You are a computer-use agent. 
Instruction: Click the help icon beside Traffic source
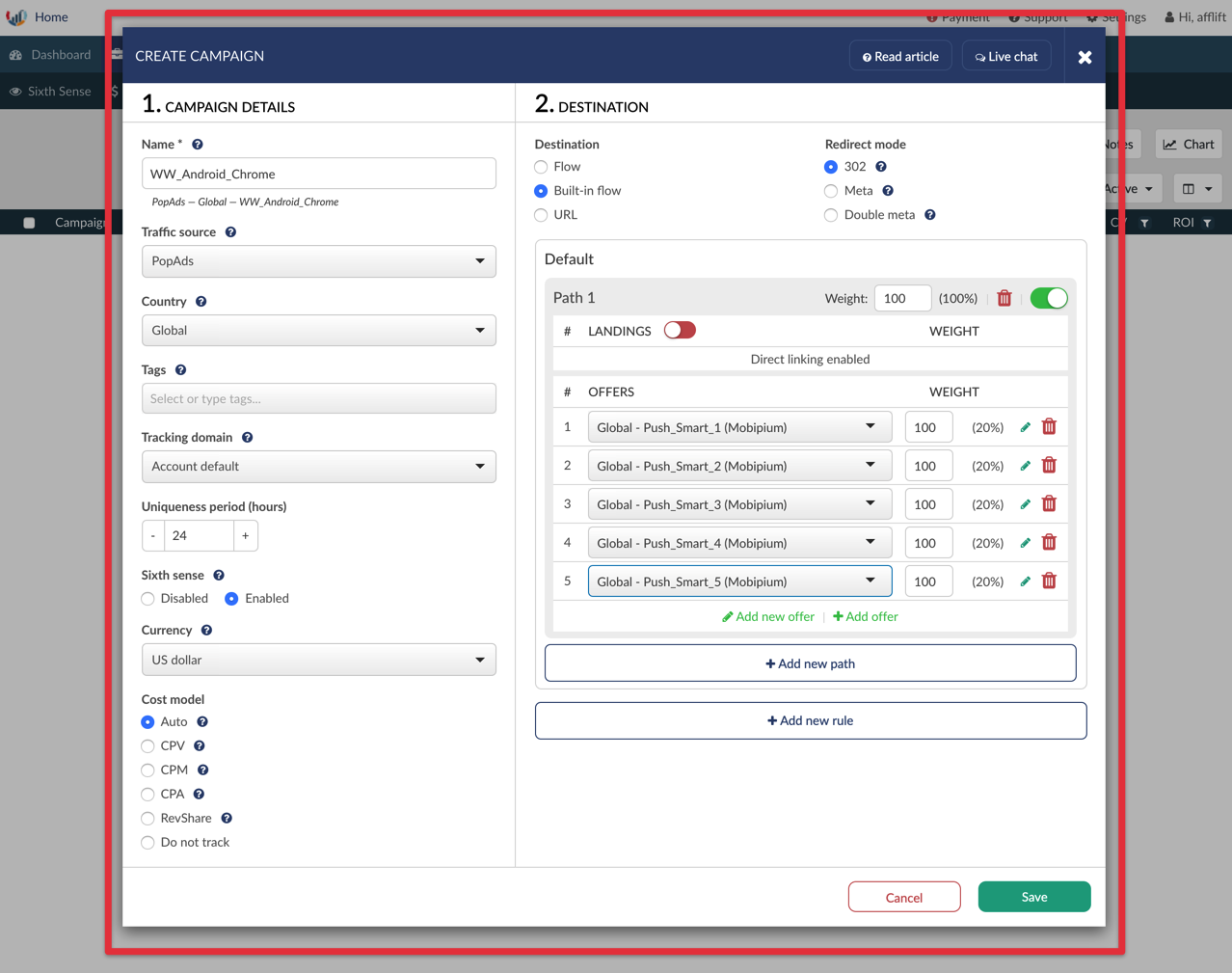[x=230, y=232]
